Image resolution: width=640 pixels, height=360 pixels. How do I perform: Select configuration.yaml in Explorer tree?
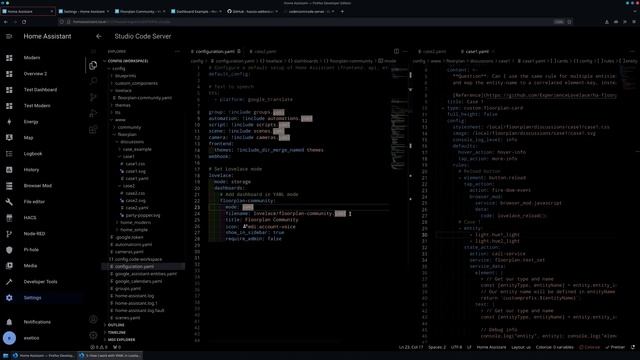(x=143, y=267)
